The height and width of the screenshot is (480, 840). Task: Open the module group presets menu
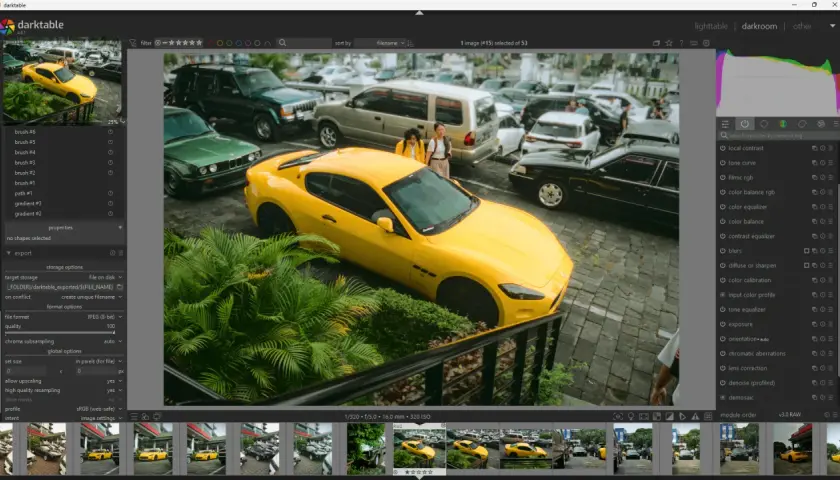835,124
